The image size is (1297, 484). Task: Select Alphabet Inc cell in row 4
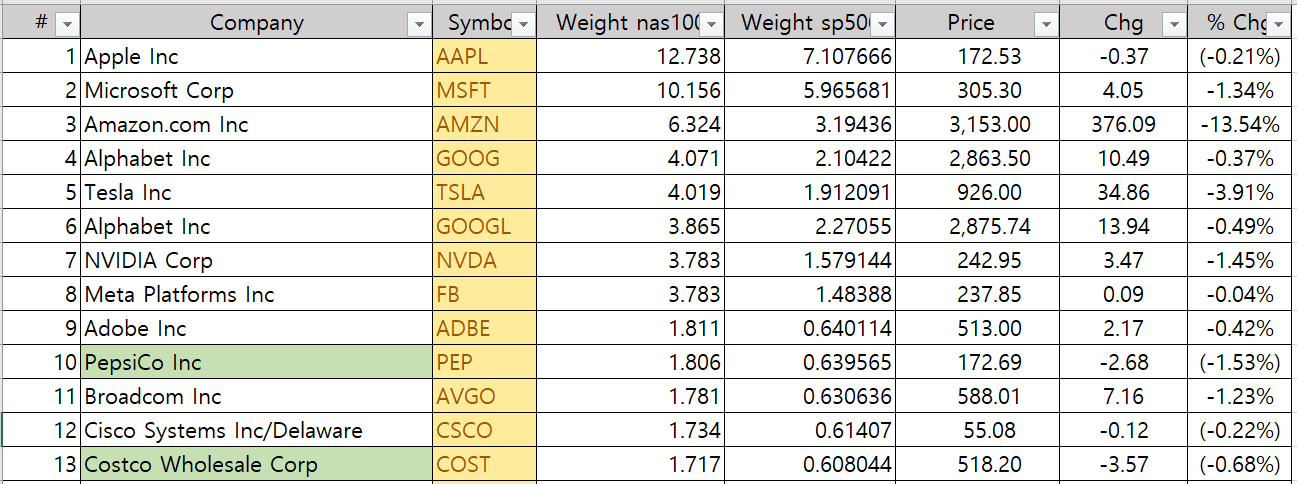(x=257, y=159)
